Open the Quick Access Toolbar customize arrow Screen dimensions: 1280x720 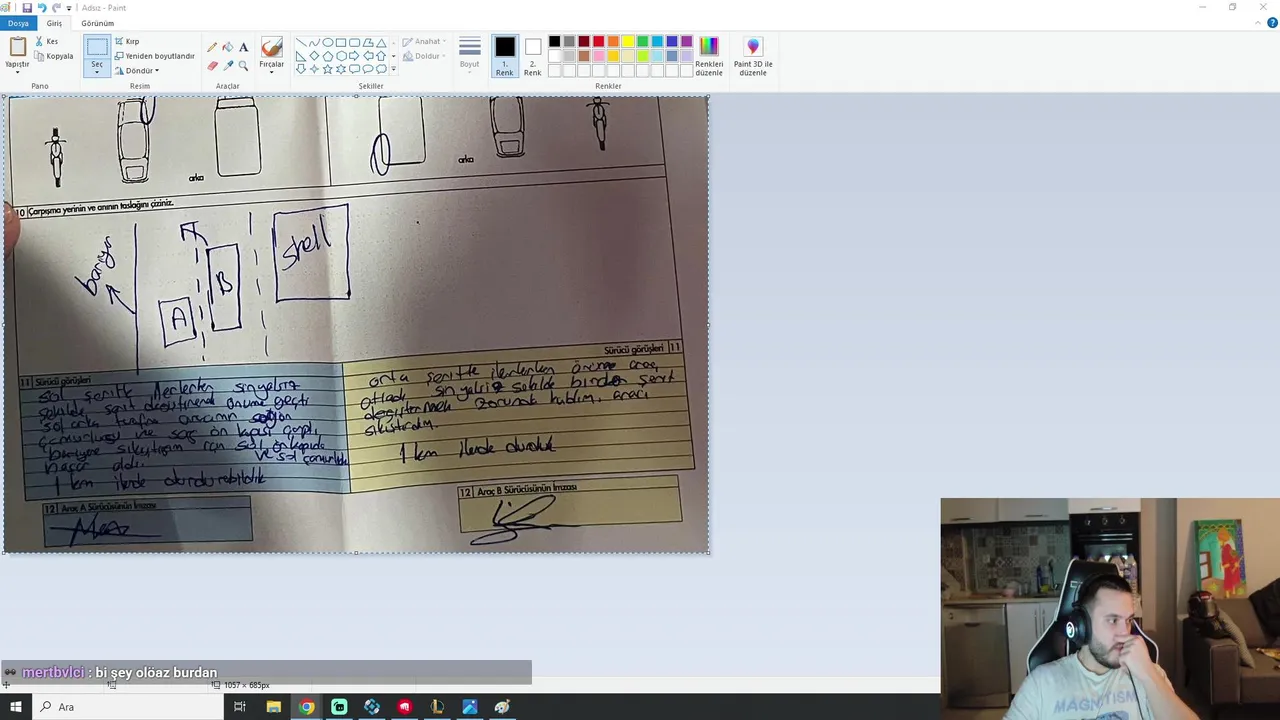coord(69,8)
